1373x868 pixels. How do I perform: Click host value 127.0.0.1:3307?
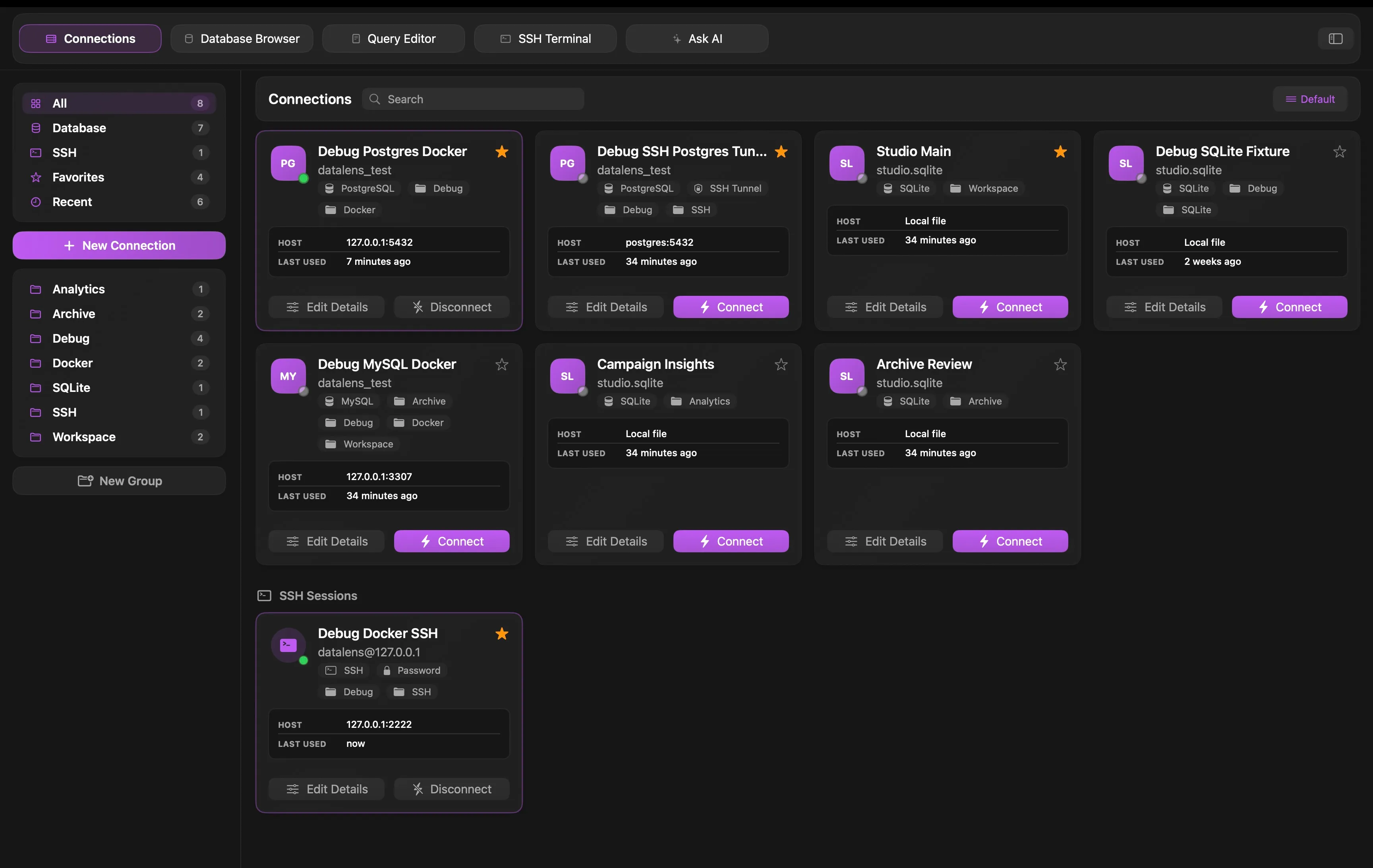pos(379,476)
